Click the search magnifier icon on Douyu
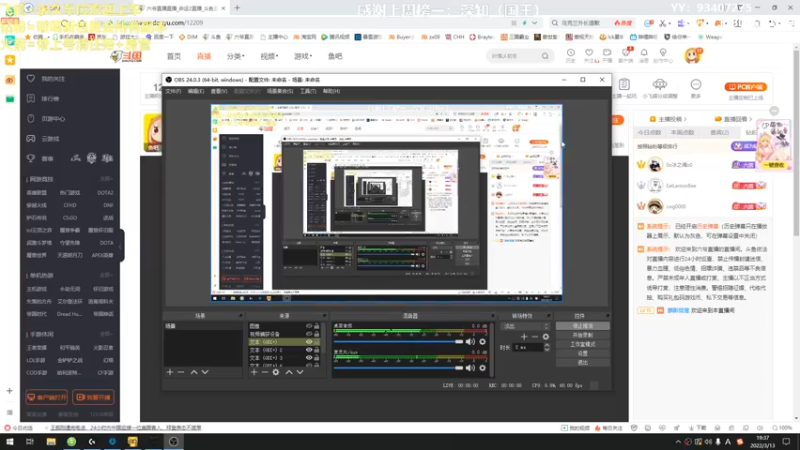The image size is (800, 450). [545, 56]
